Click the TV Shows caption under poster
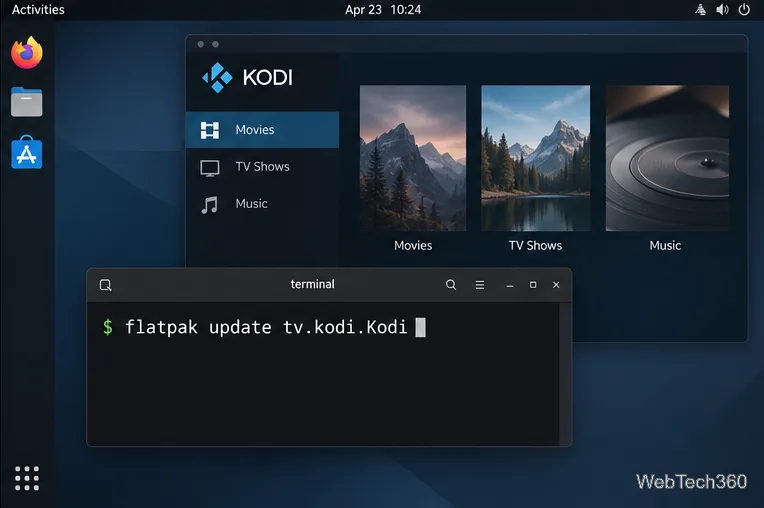 pos(535,245)
